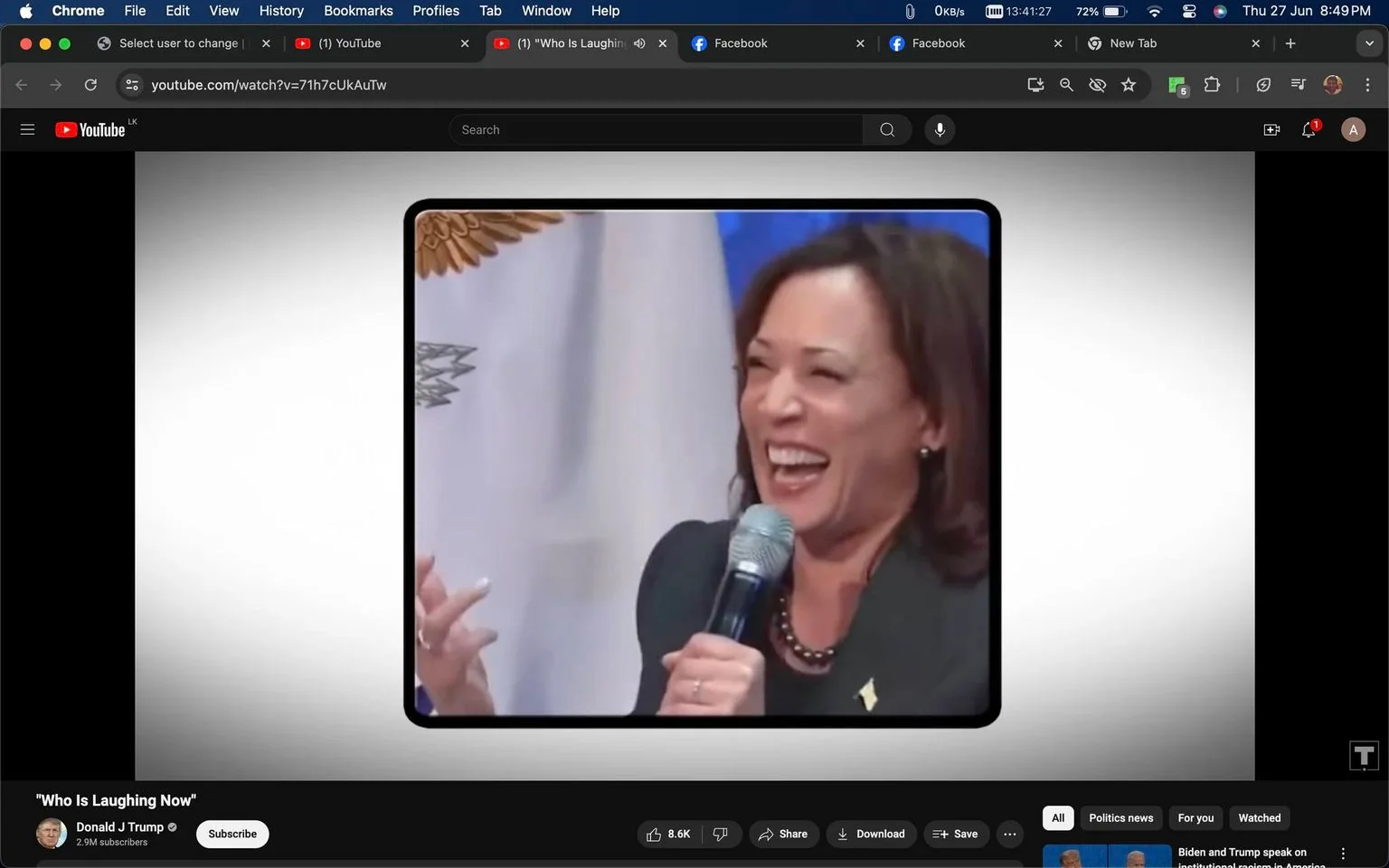Open the Bookmarks menu
The height and width of the screenshot is (868, 1389).
click(358, 11)
